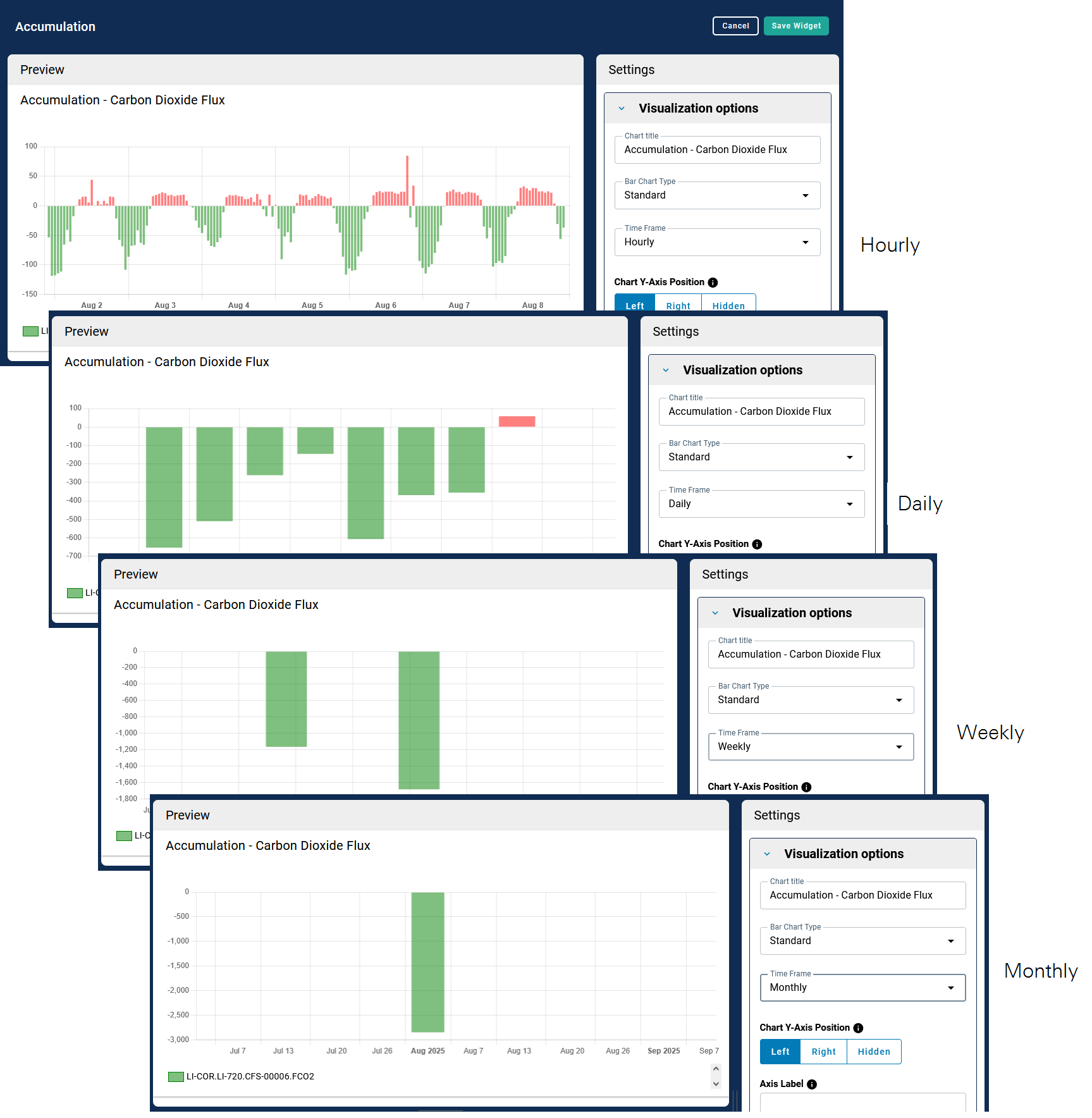Screen dimensions: 1092x1118
Task: Open the Time Frame dropdown showing Weekly
Action: click(811, 747)
